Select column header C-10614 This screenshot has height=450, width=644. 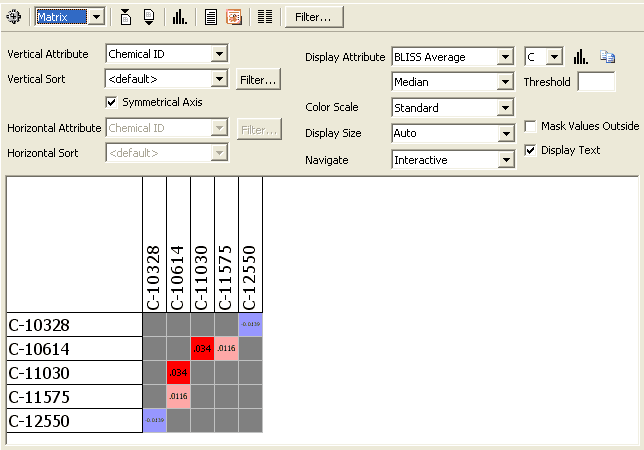tap(178, 245)
